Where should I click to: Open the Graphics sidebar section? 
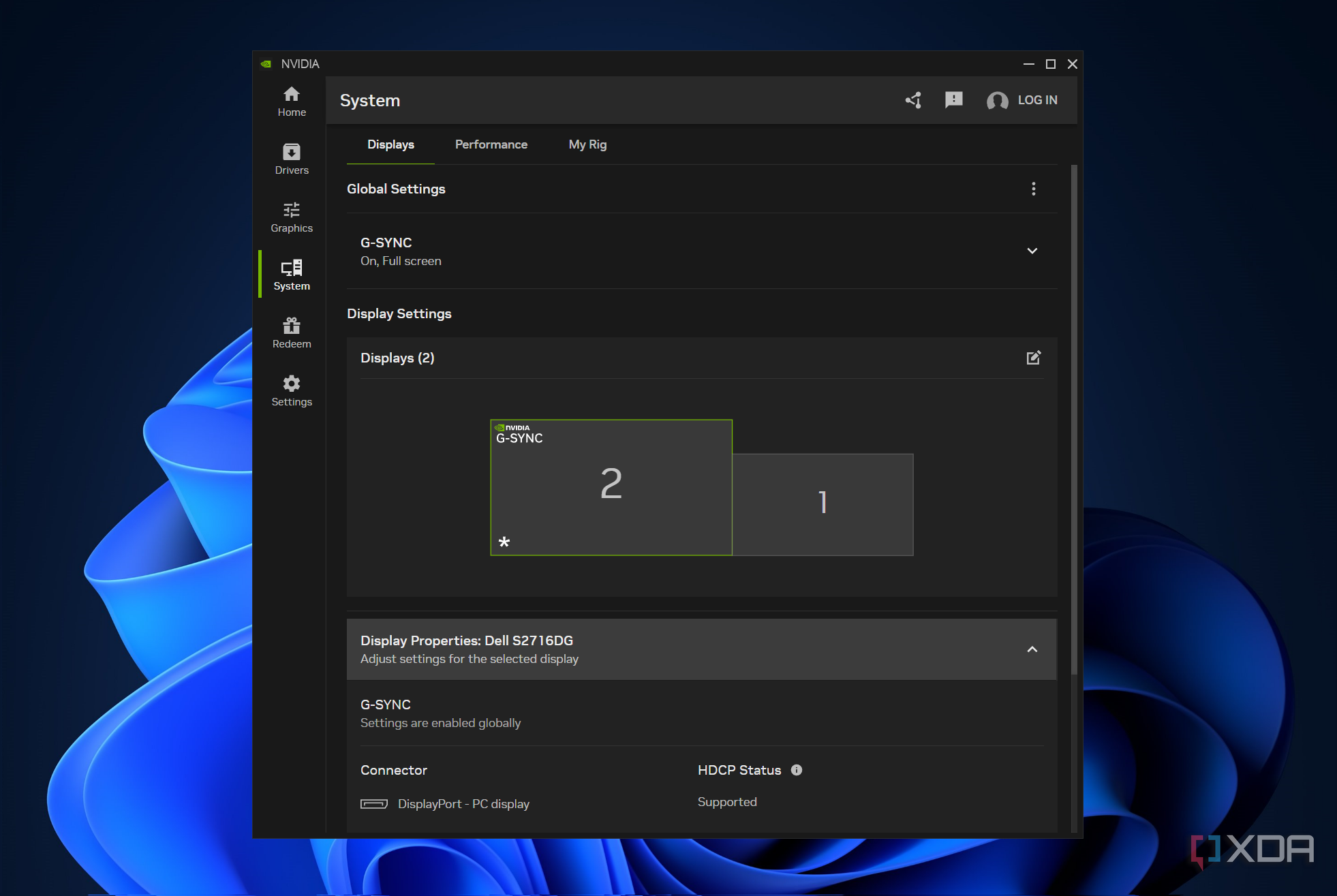[292, 217]
